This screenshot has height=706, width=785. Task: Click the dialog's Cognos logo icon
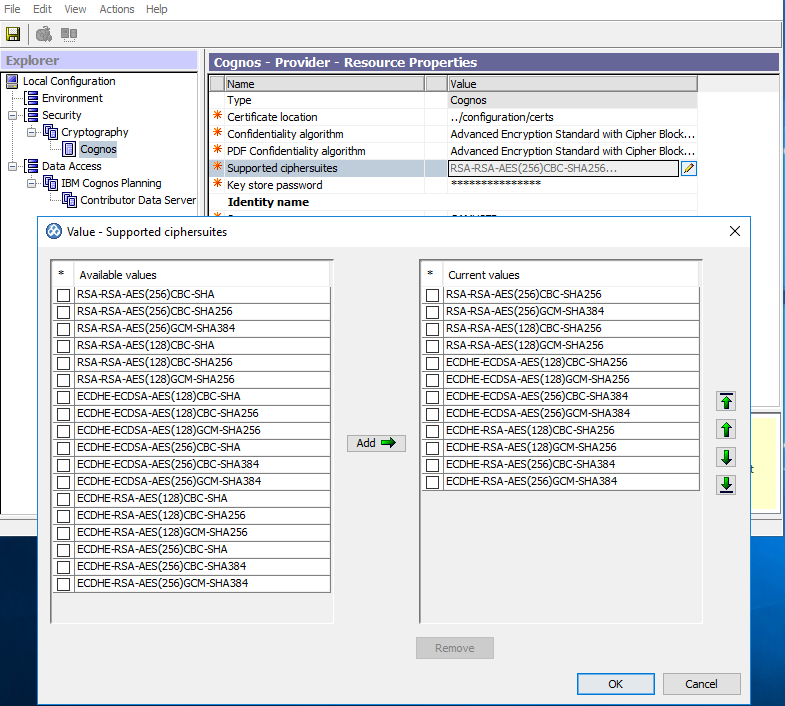(54, 231)
